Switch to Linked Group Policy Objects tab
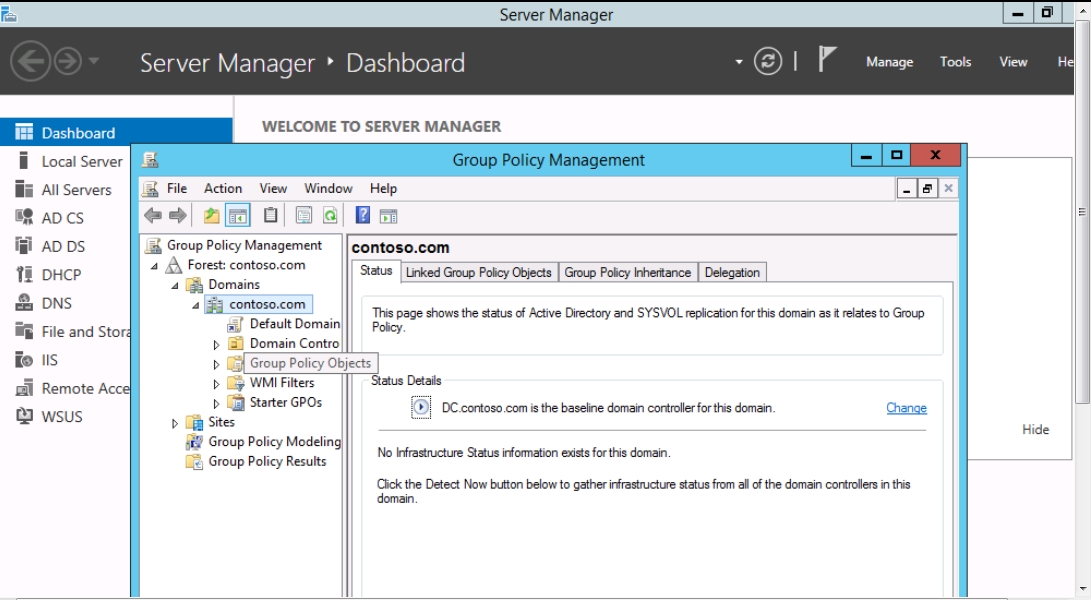The image size is (1091, 600). [x=478, y=272]
